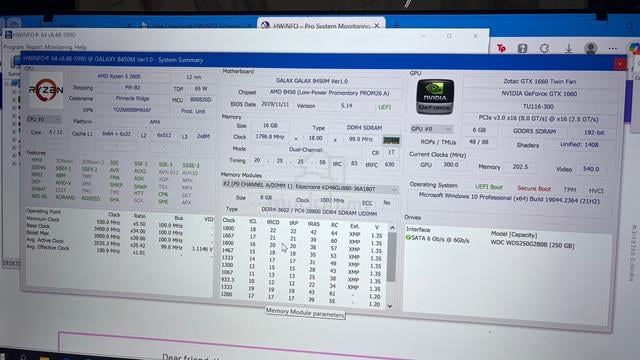Minimize the HWiNFO main window

click(423, 36)
